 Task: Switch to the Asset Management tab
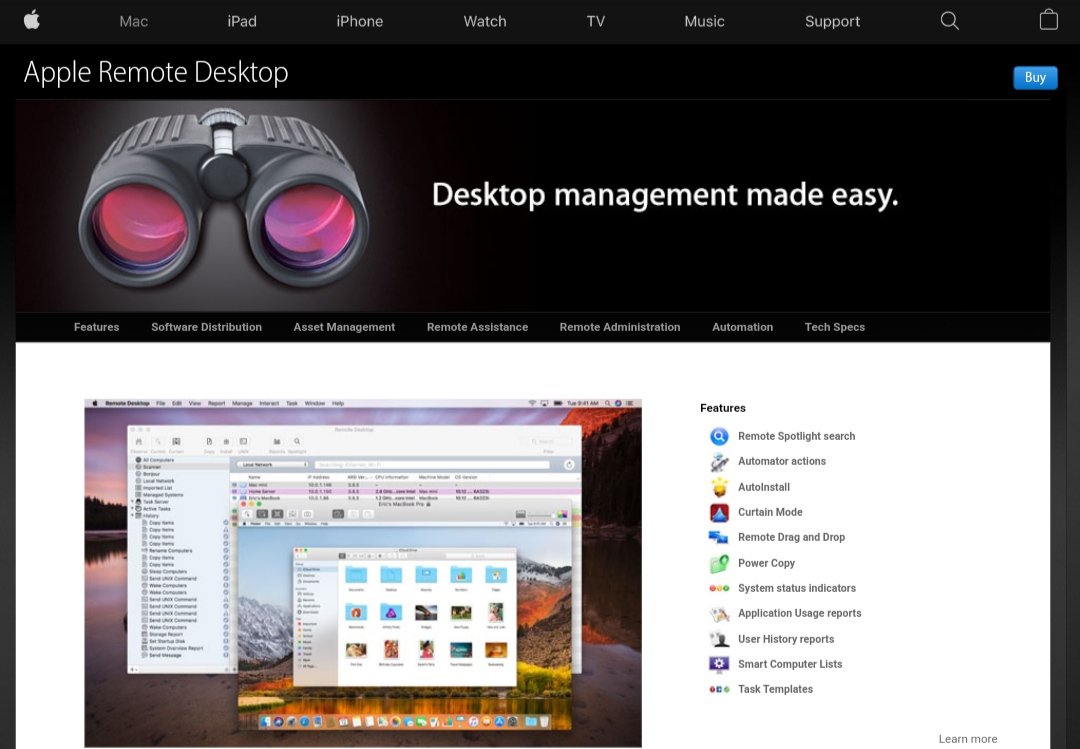344,327
